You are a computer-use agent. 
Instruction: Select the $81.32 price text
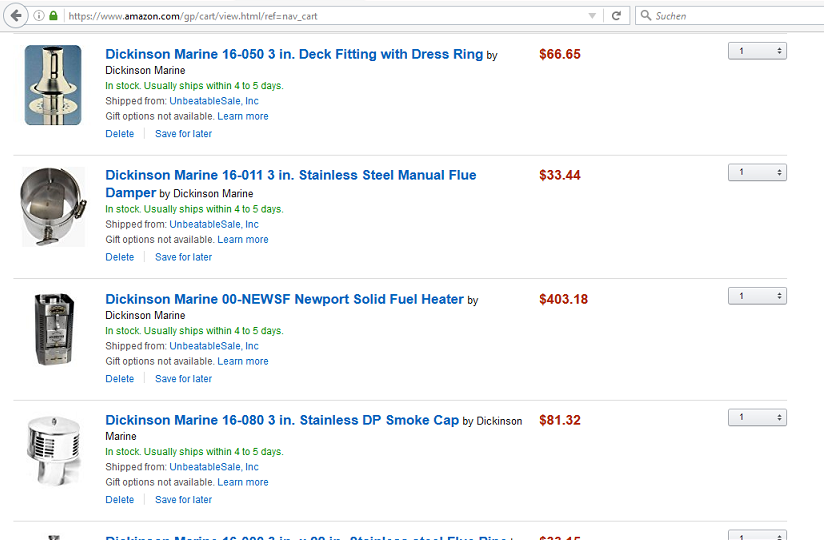[x=560, y=420]
